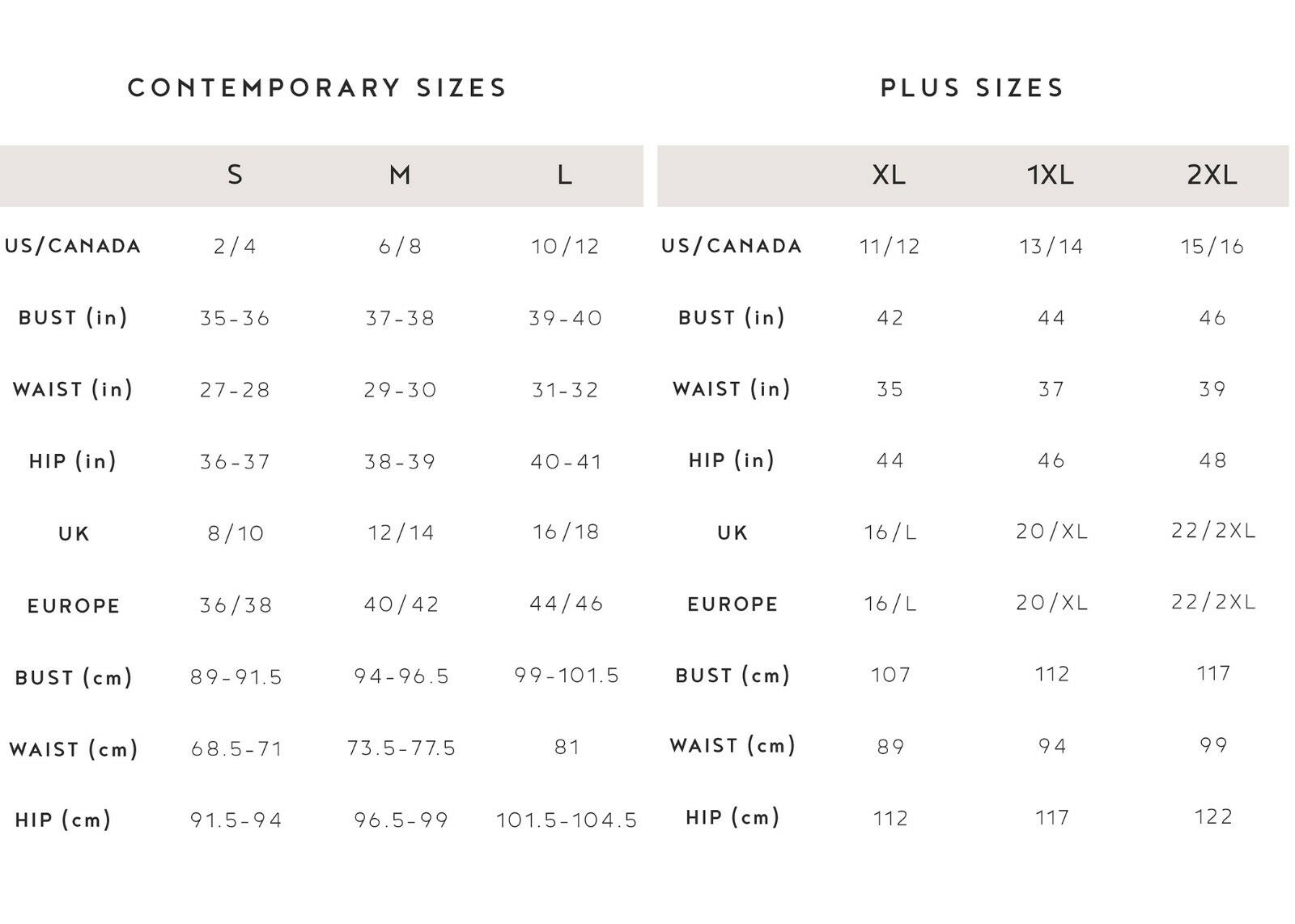Click the 101.5-104.5 hip cm value

click(x=567, y=820)
